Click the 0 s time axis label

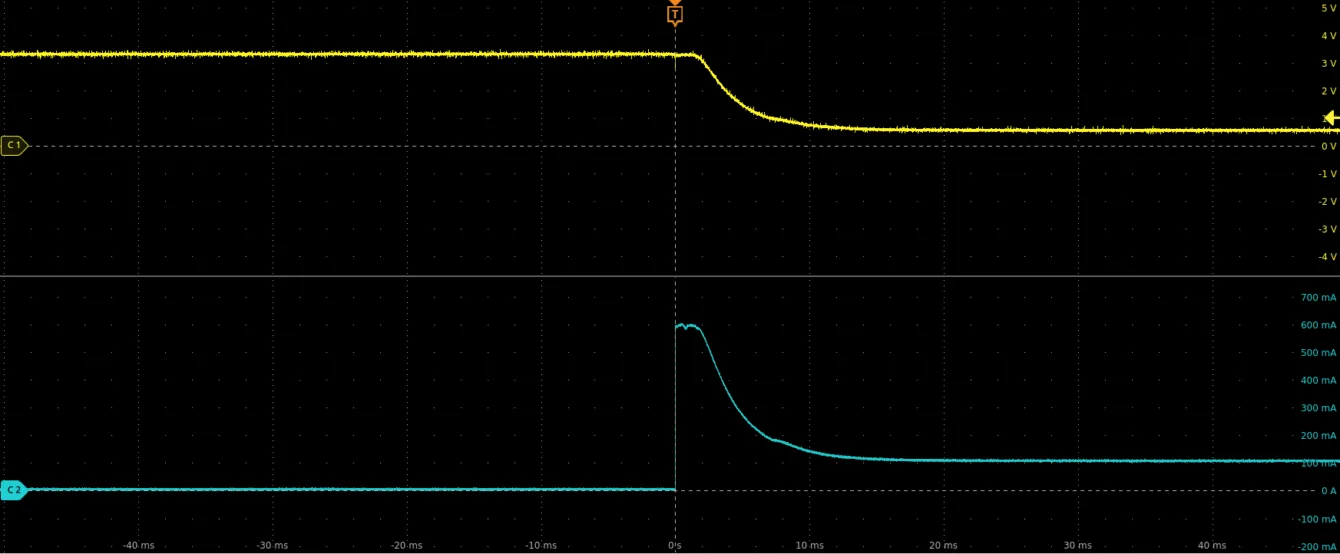click(x=675, y=545)
